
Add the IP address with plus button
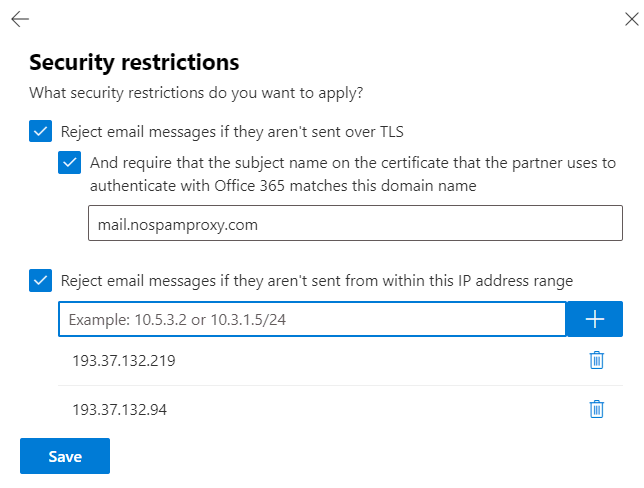[x=594, y=319]
